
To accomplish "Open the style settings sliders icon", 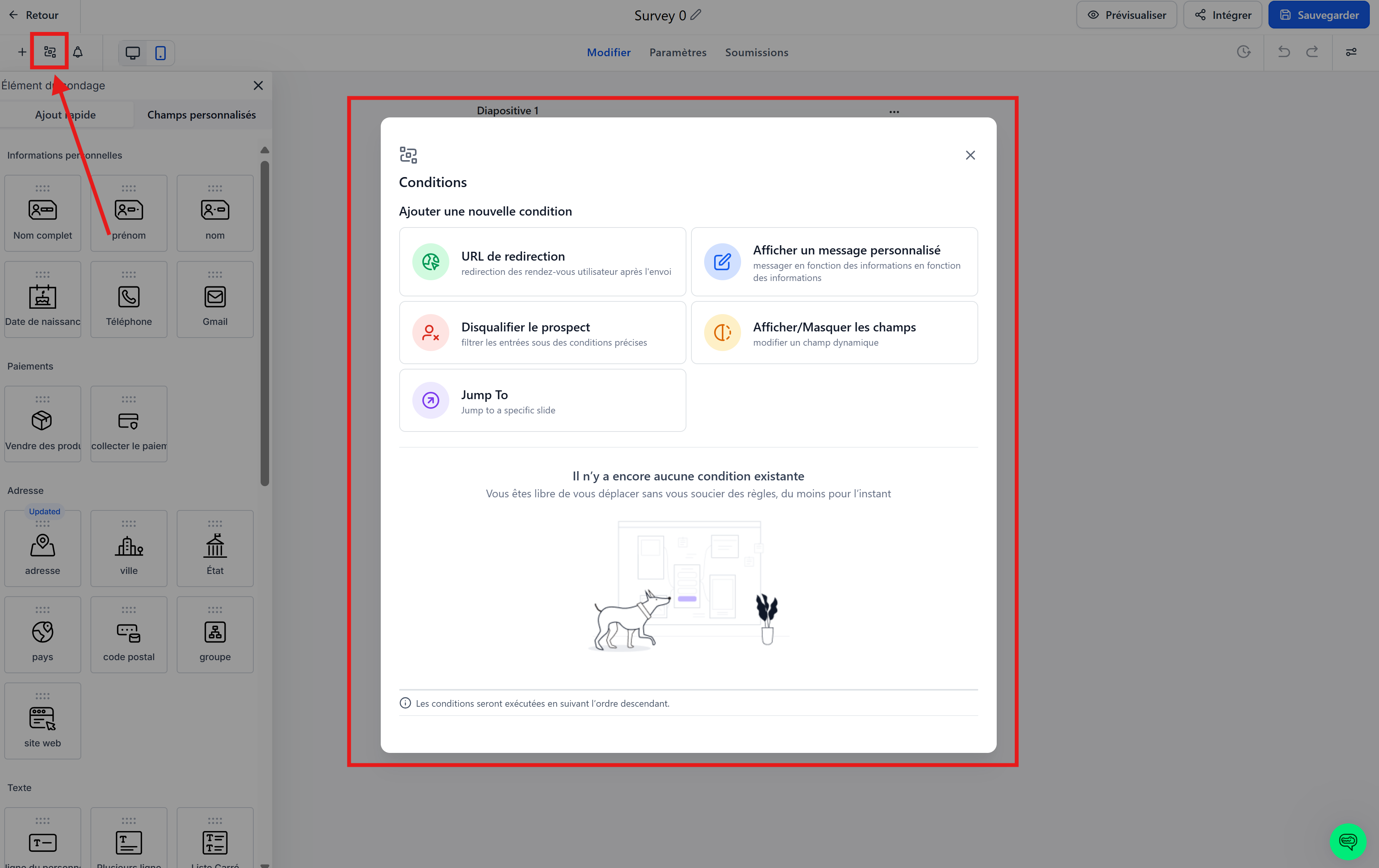I will point(1351,52).
